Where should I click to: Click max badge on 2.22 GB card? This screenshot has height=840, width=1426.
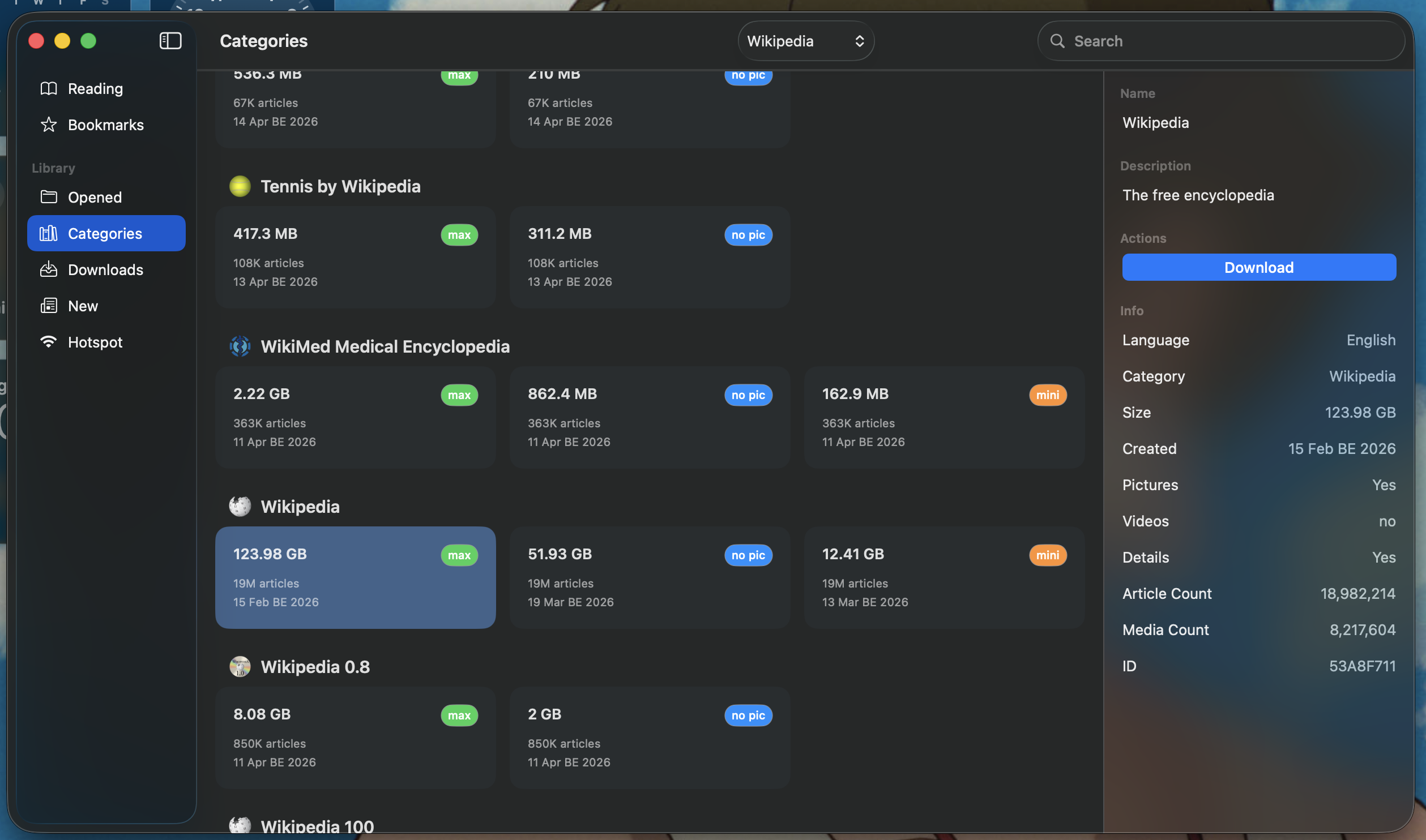coord(459,395)
